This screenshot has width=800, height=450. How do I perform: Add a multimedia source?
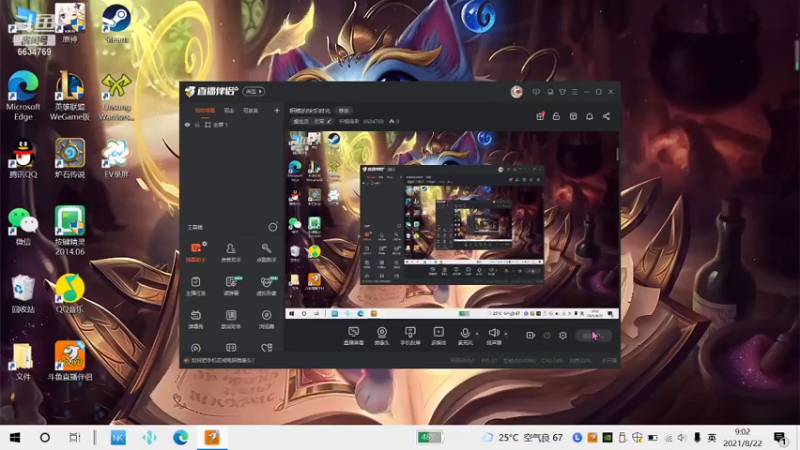439,336
